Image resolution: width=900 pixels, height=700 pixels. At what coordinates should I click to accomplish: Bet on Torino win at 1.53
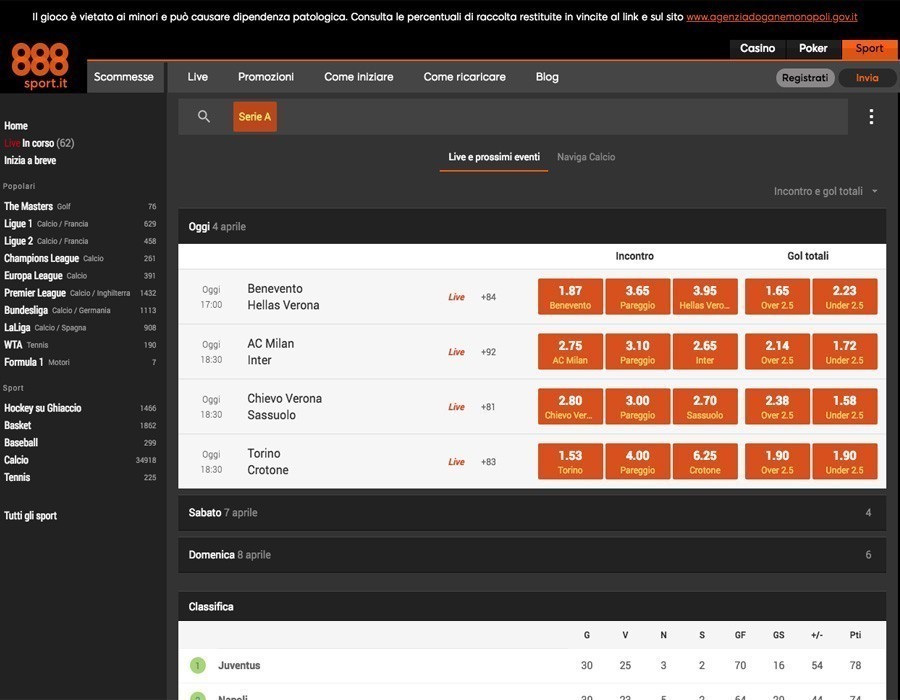click(570, 461)
